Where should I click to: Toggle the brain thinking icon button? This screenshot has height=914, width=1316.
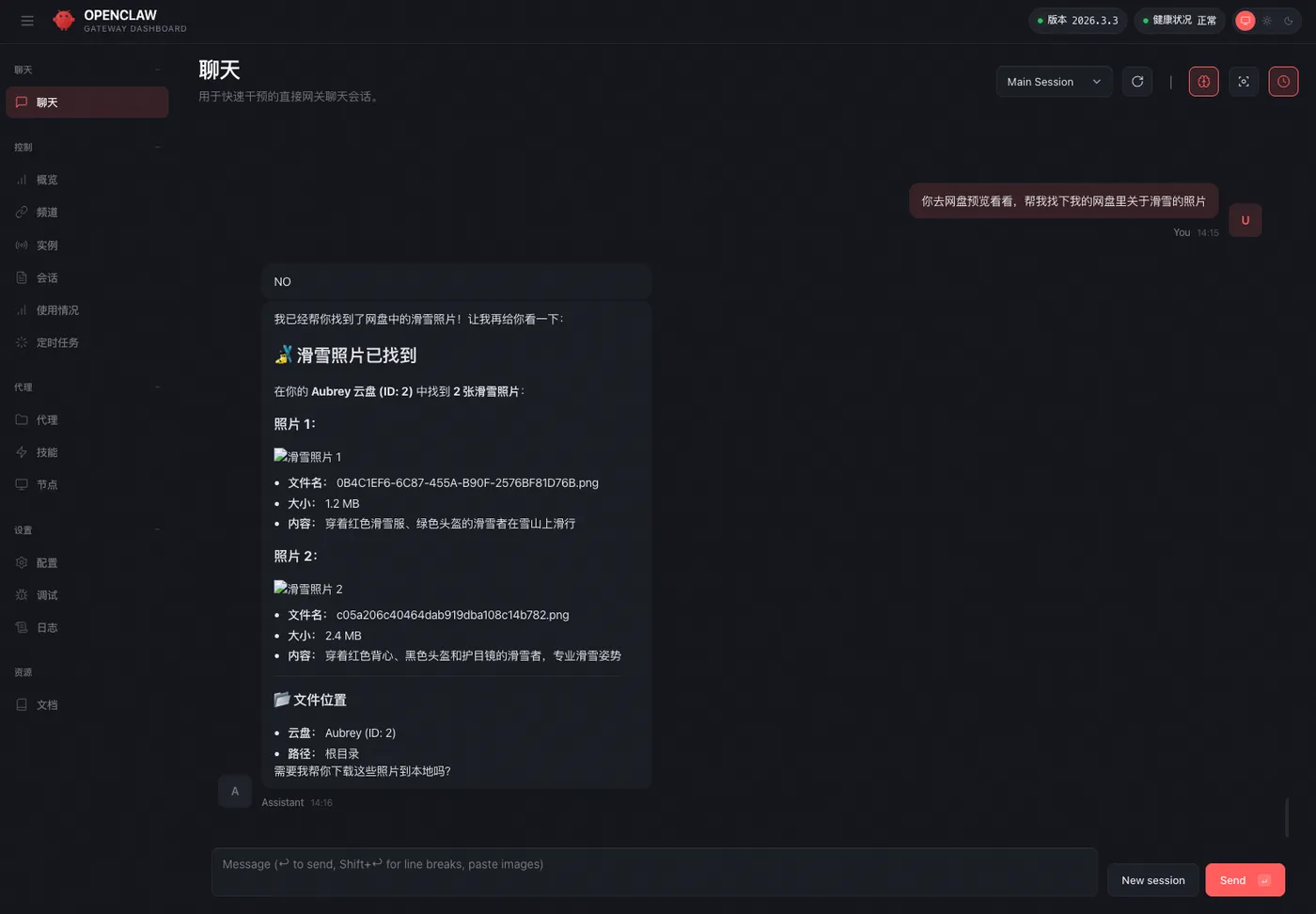click(x=1203, y=82)
